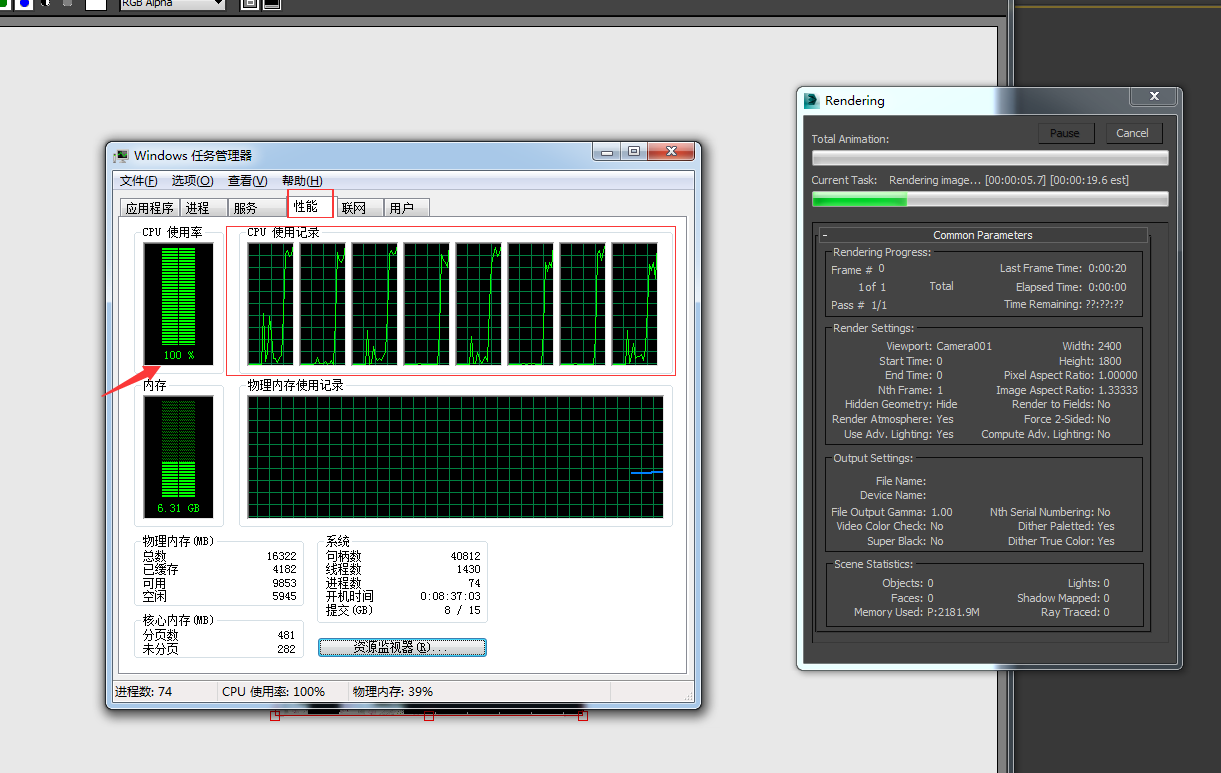Minimize the Windows Task Manager window
Viewport: 1221px width, 773px height.
[606, 151]
